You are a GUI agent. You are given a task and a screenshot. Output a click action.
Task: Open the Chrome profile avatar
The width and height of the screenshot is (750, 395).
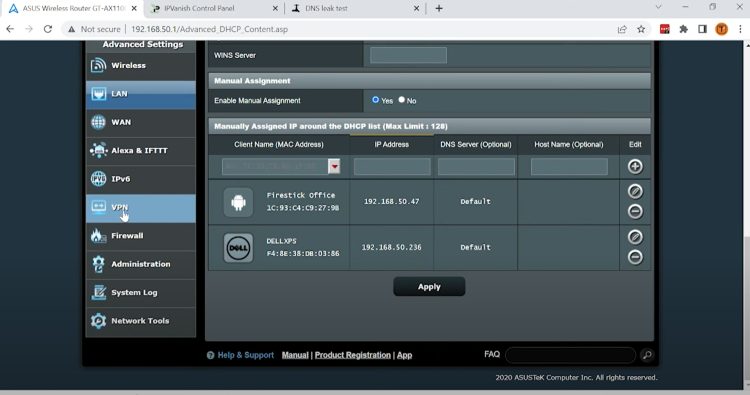point(721,29)
